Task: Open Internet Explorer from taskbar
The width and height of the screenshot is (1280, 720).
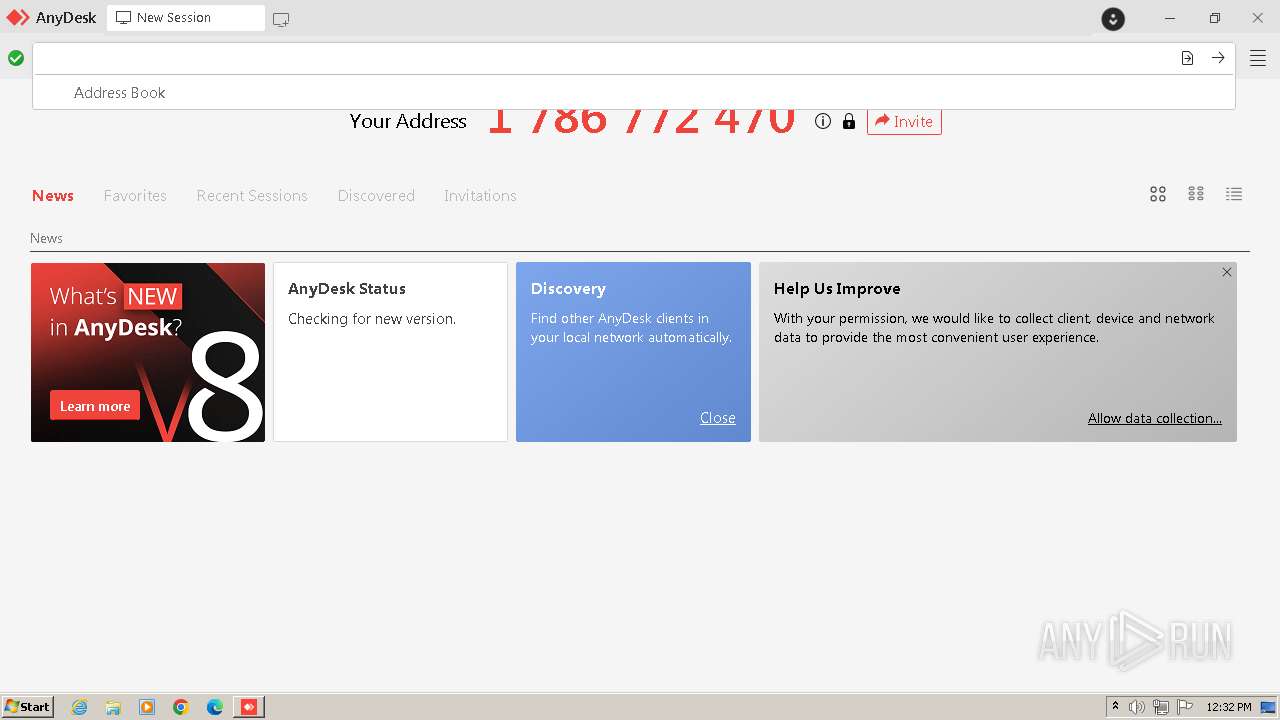Action: click(80, 707)
